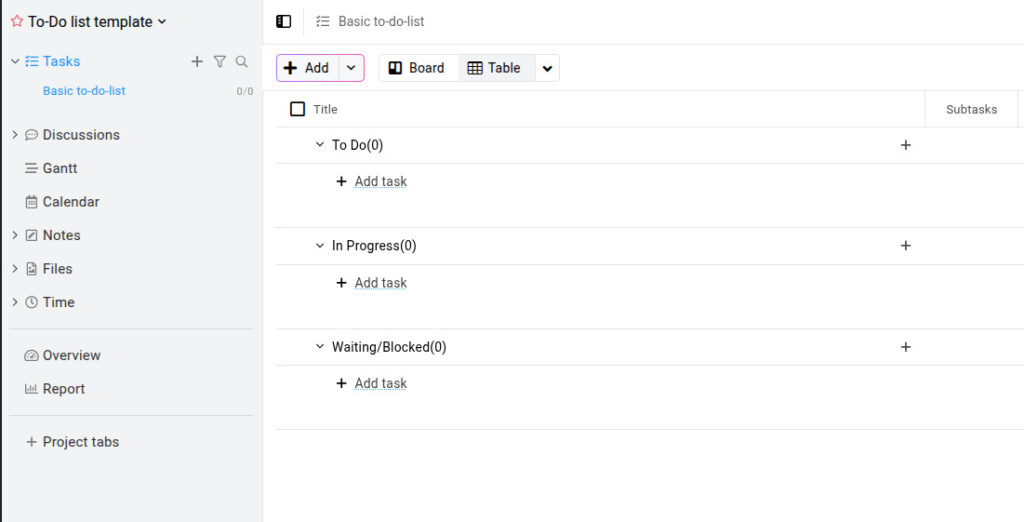Click the search magnifier icon in Tasks

click(x=242, y=61)
